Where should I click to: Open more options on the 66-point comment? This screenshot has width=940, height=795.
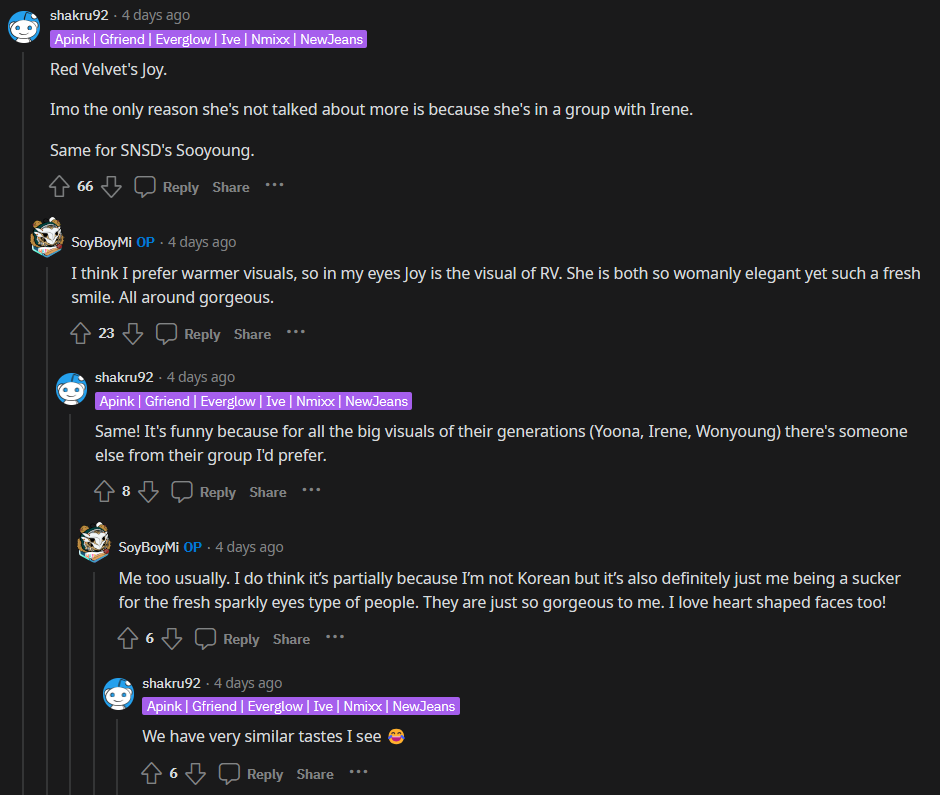click(x=274, y=186)
